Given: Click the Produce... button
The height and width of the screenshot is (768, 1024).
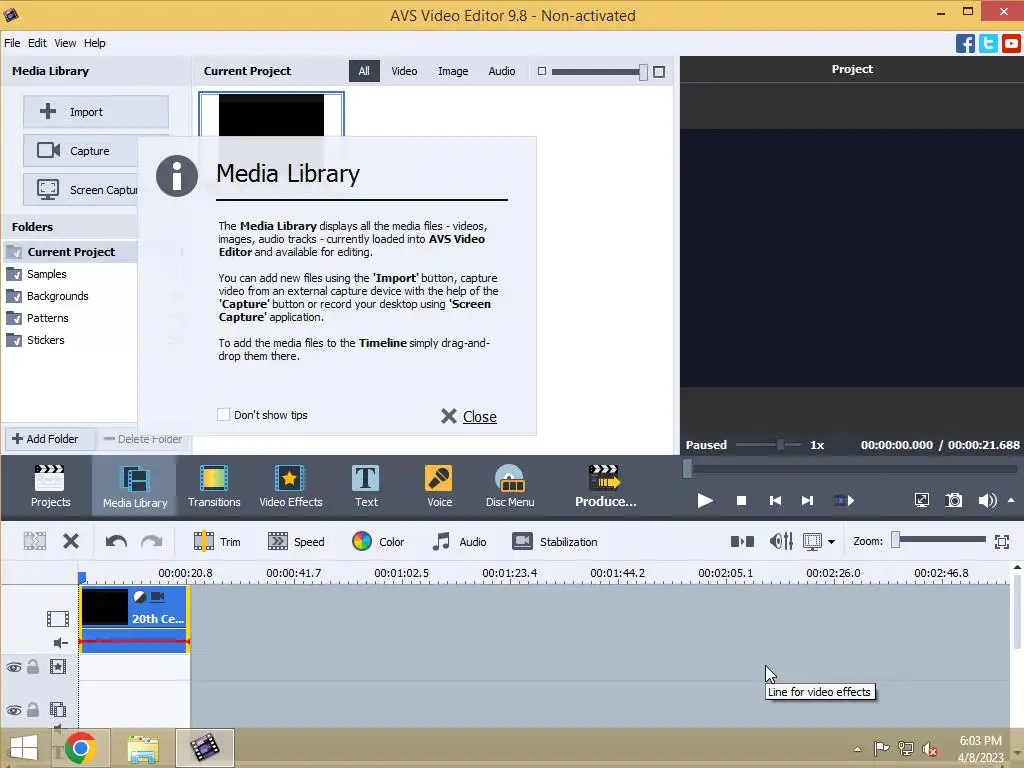Looking at the screenshot, I should point(605,486).
